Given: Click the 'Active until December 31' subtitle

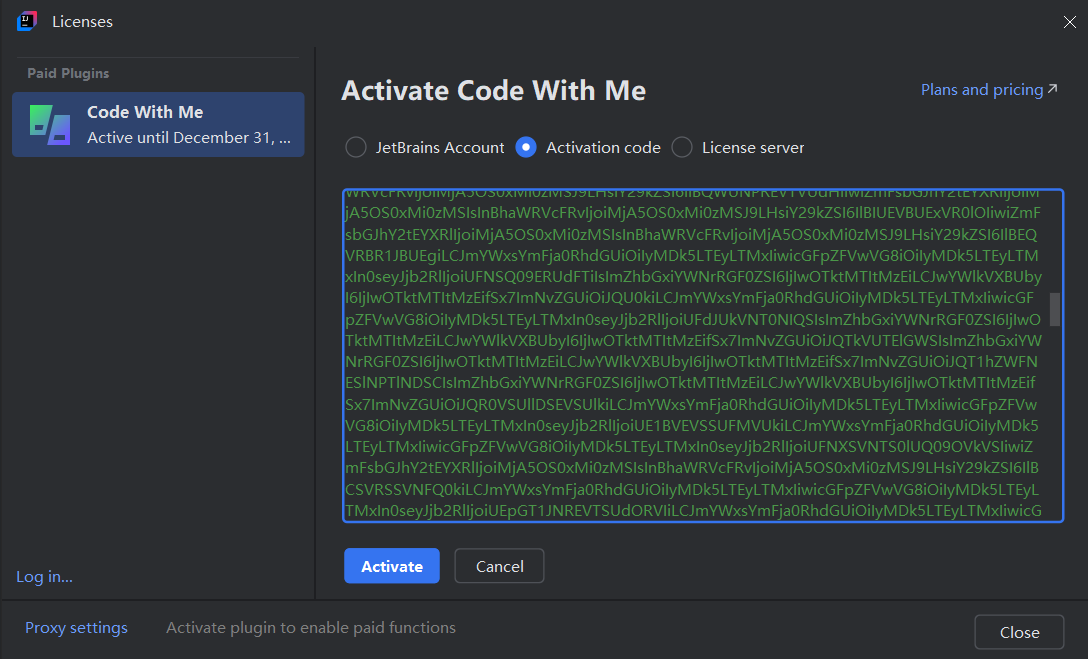Looking at the screenshot, I should click(194, 137).
